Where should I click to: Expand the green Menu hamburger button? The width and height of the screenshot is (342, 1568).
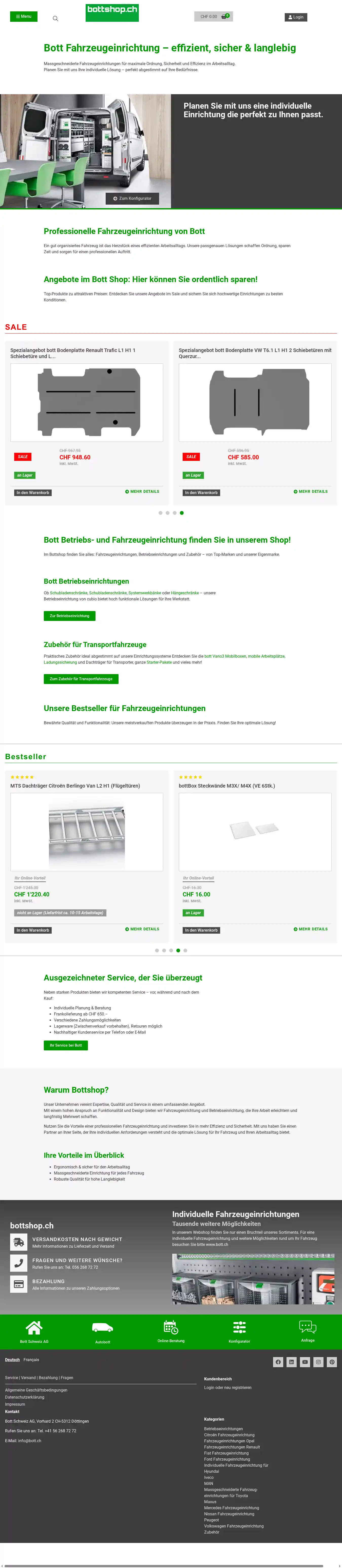24,16
